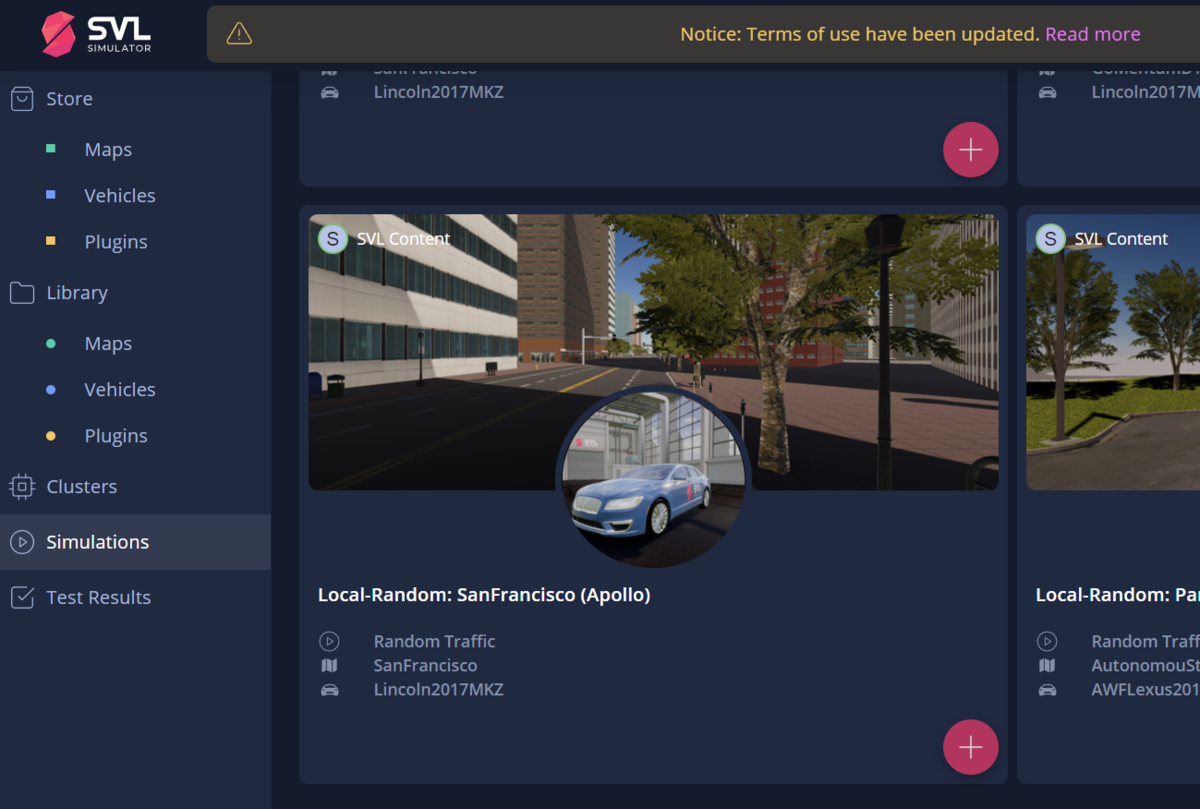Screen dimensions: 1200x809
Task: Click the car icon on upper left card
Action: (329, 92)
